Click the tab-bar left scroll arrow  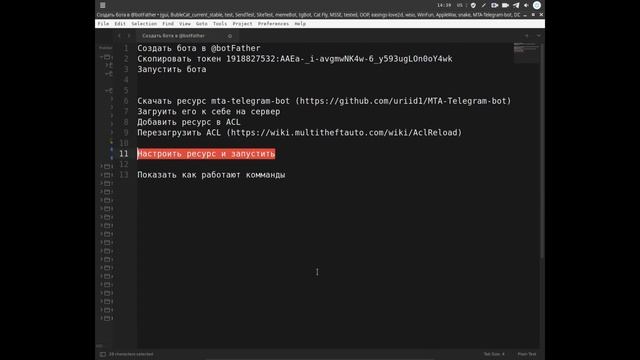119,36
